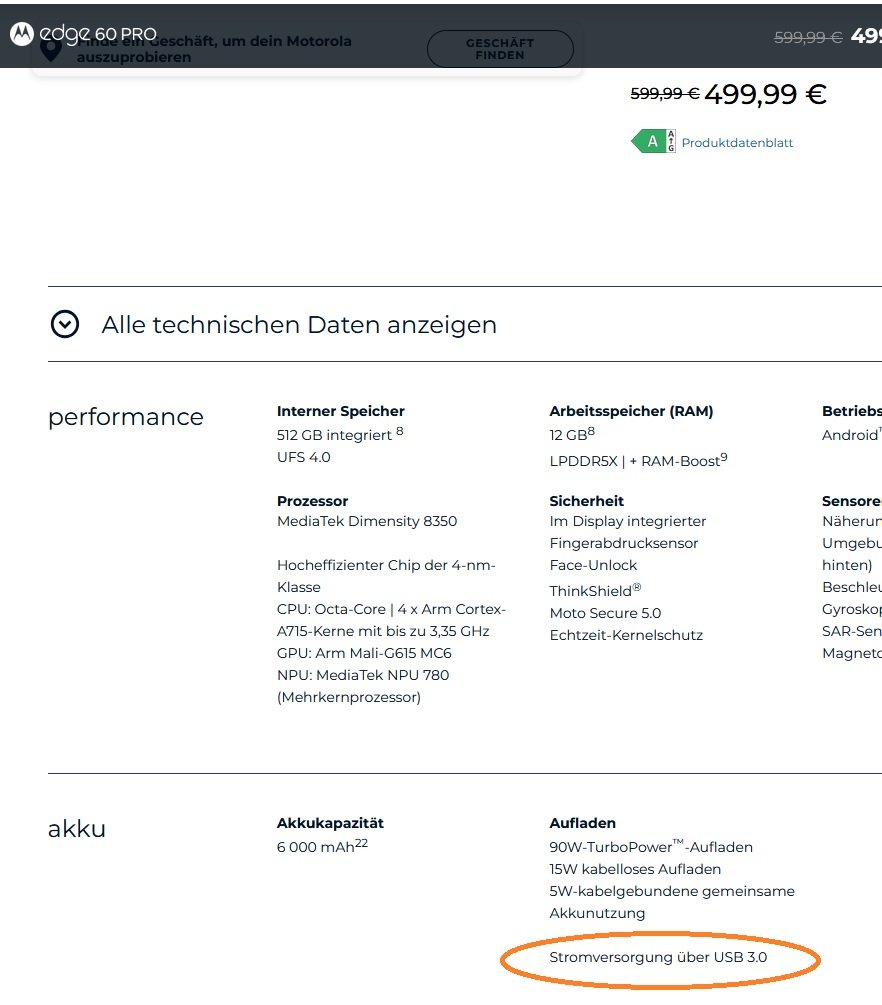Click 'Alle technischen Daten anzeigen' heading

point(299,325)
